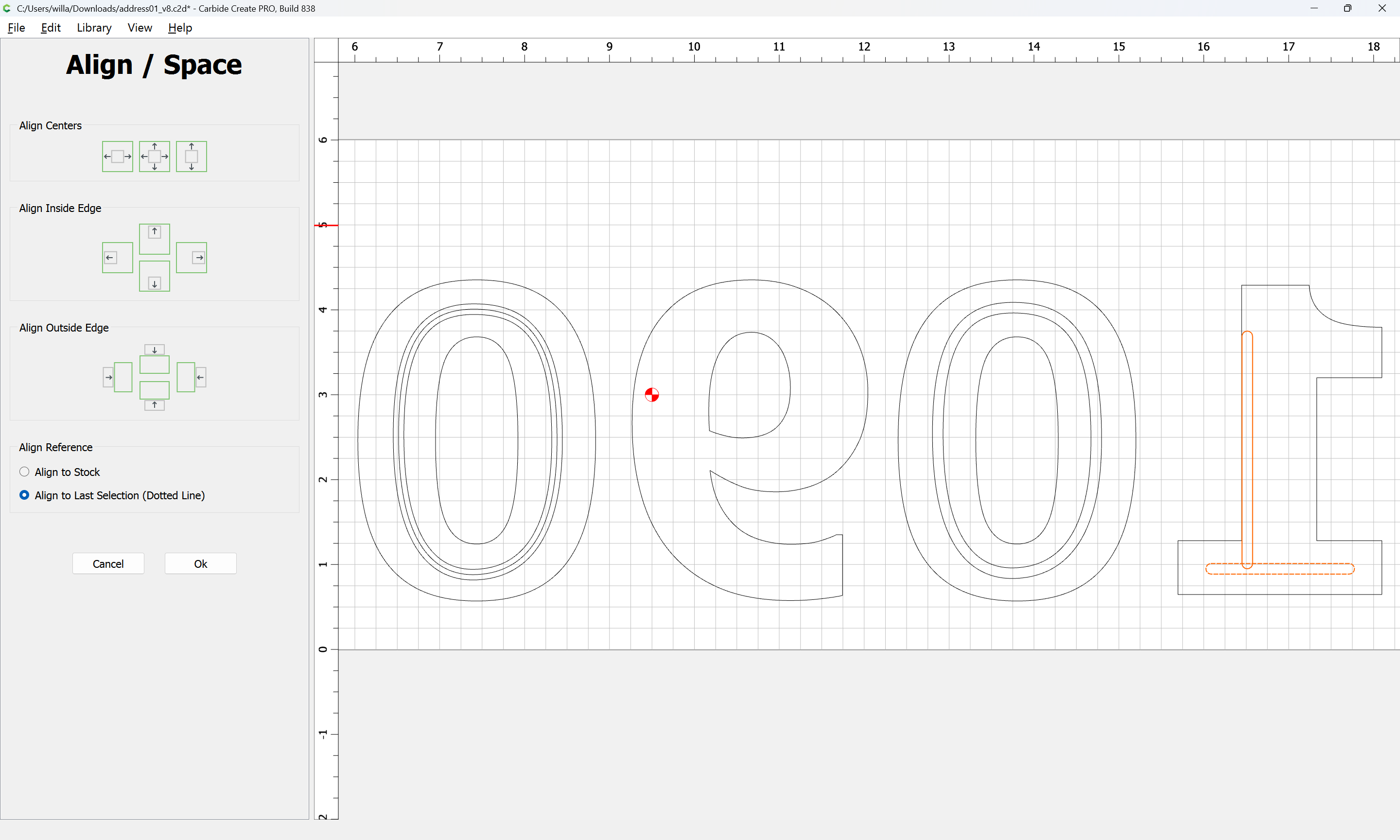Align inside edge to right
Screen dimensions: 1400x840
(191, 258)
